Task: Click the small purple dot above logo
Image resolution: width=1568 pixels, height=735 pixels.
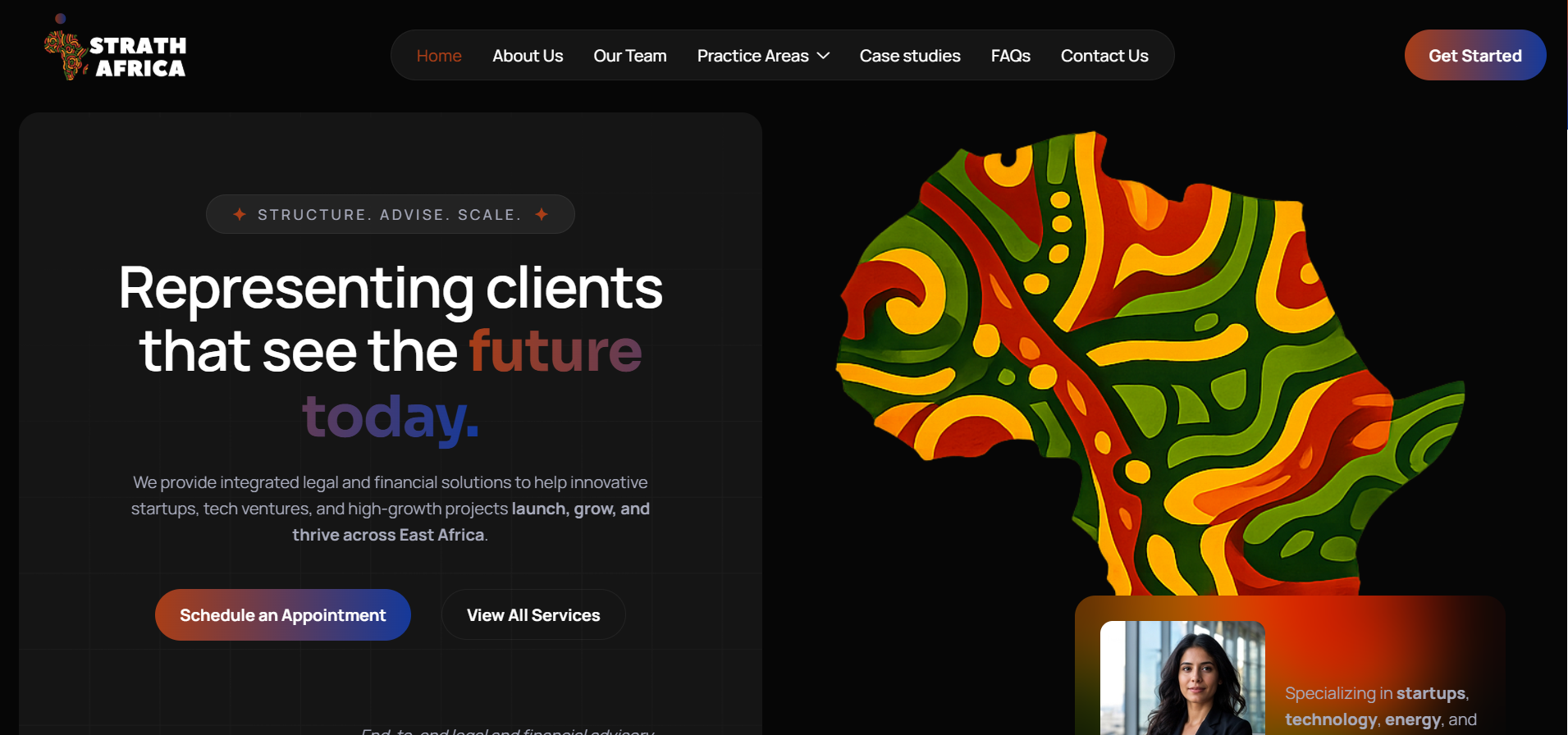Action: tap(60, 18)
